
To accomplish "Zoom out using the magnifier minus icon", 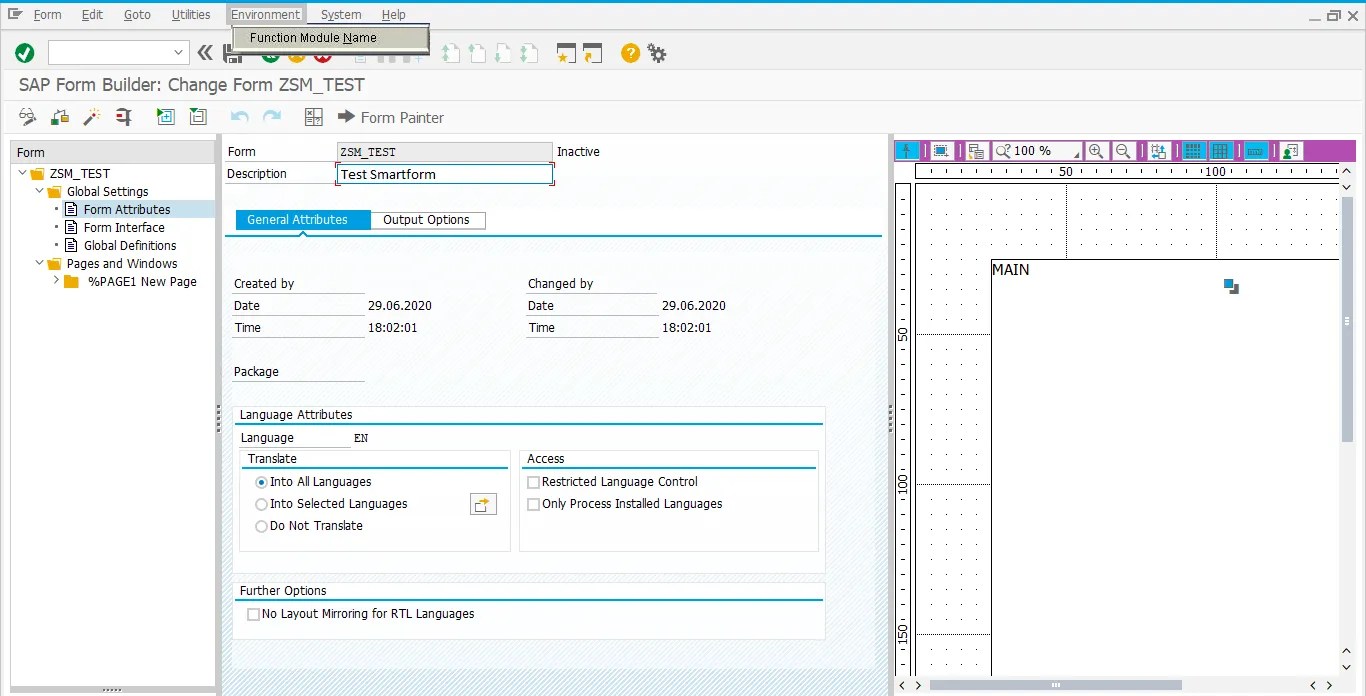I will [1123, 150].
